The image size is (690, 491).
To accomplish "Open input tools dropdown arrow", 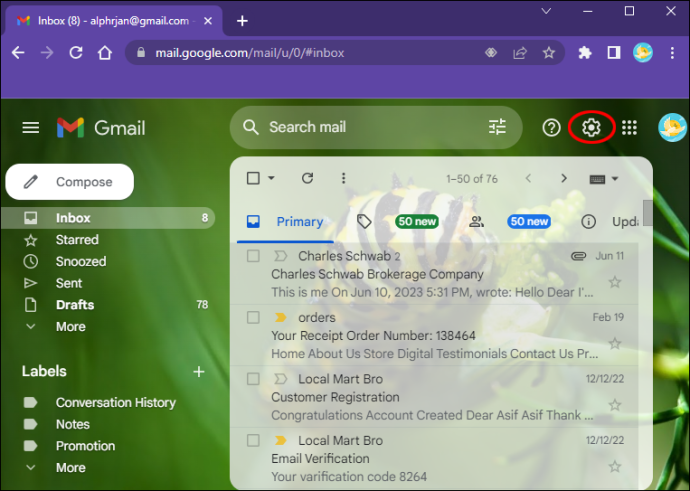I will [x=615, y=179].
